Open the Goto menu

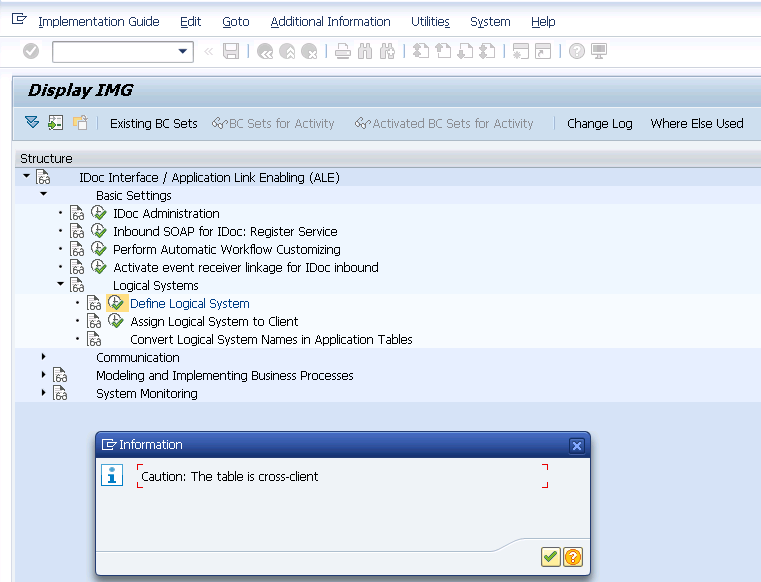(235, 22)
